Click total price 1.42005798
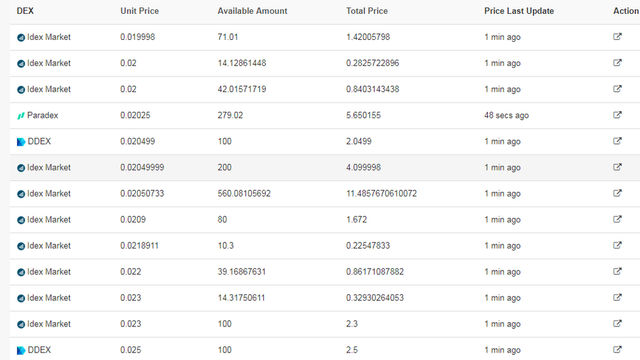This screenshot has width=640, height=360. point(368,37)
